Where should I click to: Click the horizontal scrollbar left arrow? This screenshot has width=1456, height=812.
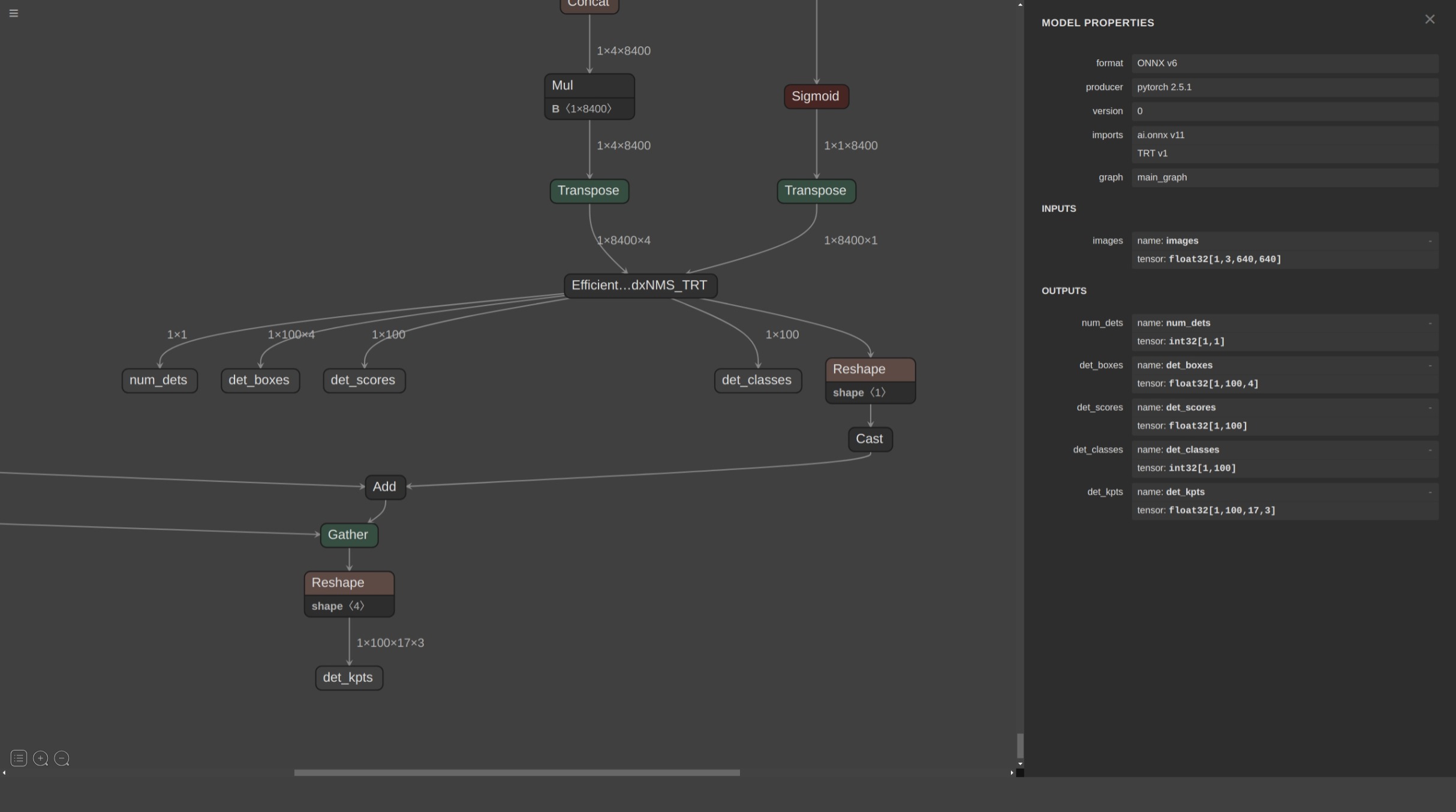[x=4, y=773]
